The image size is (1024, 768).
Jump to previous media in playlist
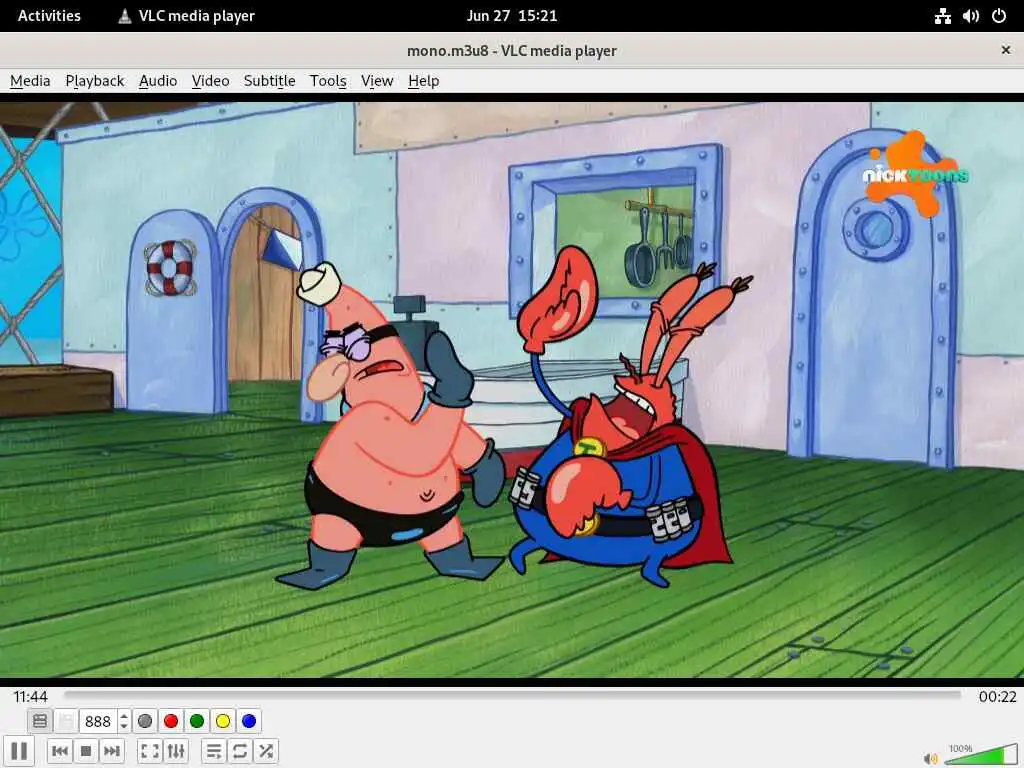59,751
